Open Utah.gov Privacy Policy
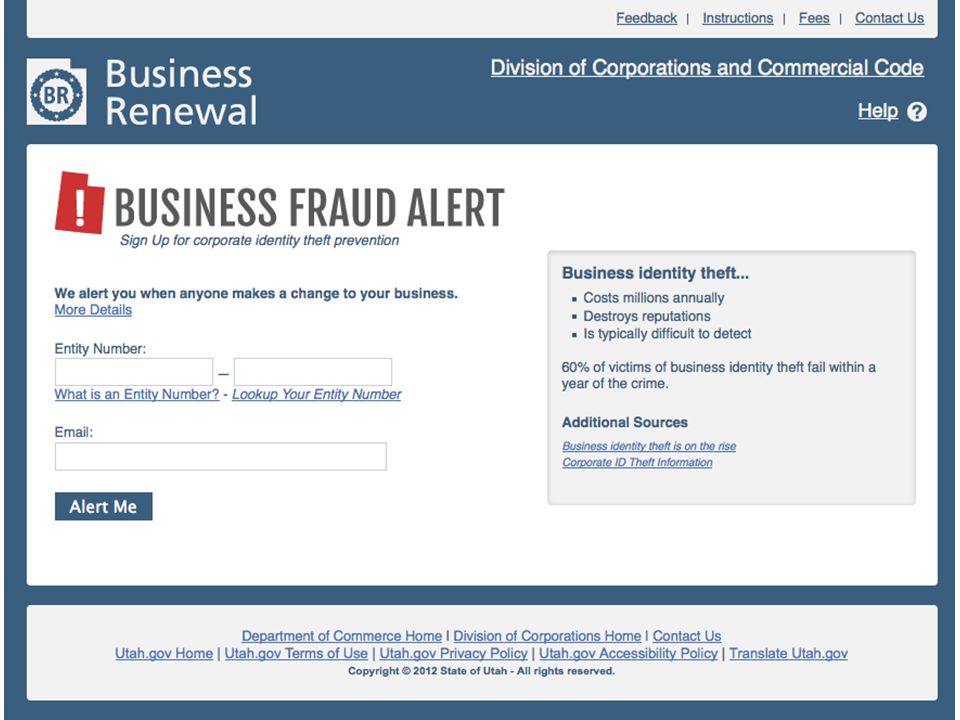960x720 pixels. click(453, 653)
